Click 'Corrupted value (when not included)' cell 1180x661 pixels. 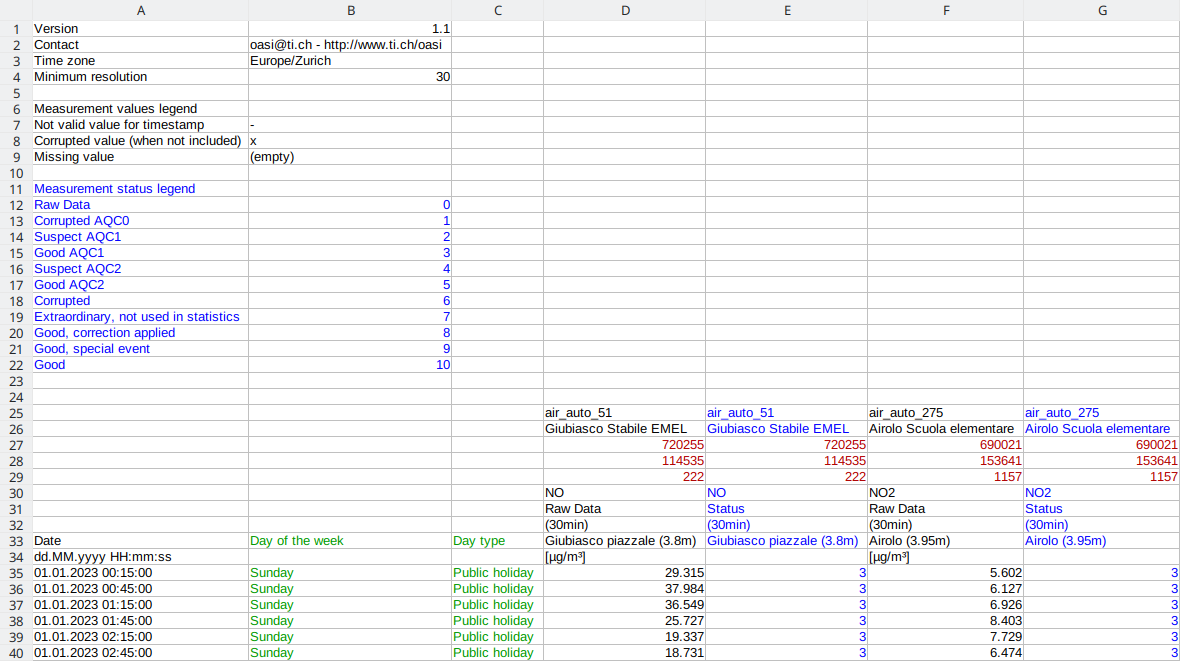[x=140, y=141]
